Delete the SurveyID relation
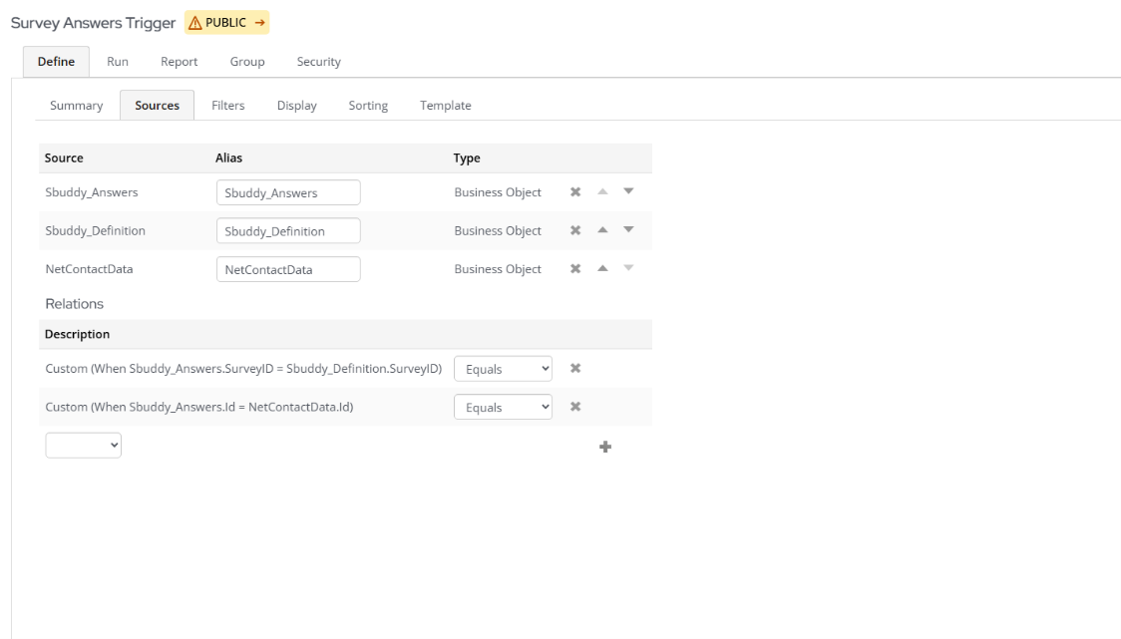The image size is (1121, 639). (576, 368)
